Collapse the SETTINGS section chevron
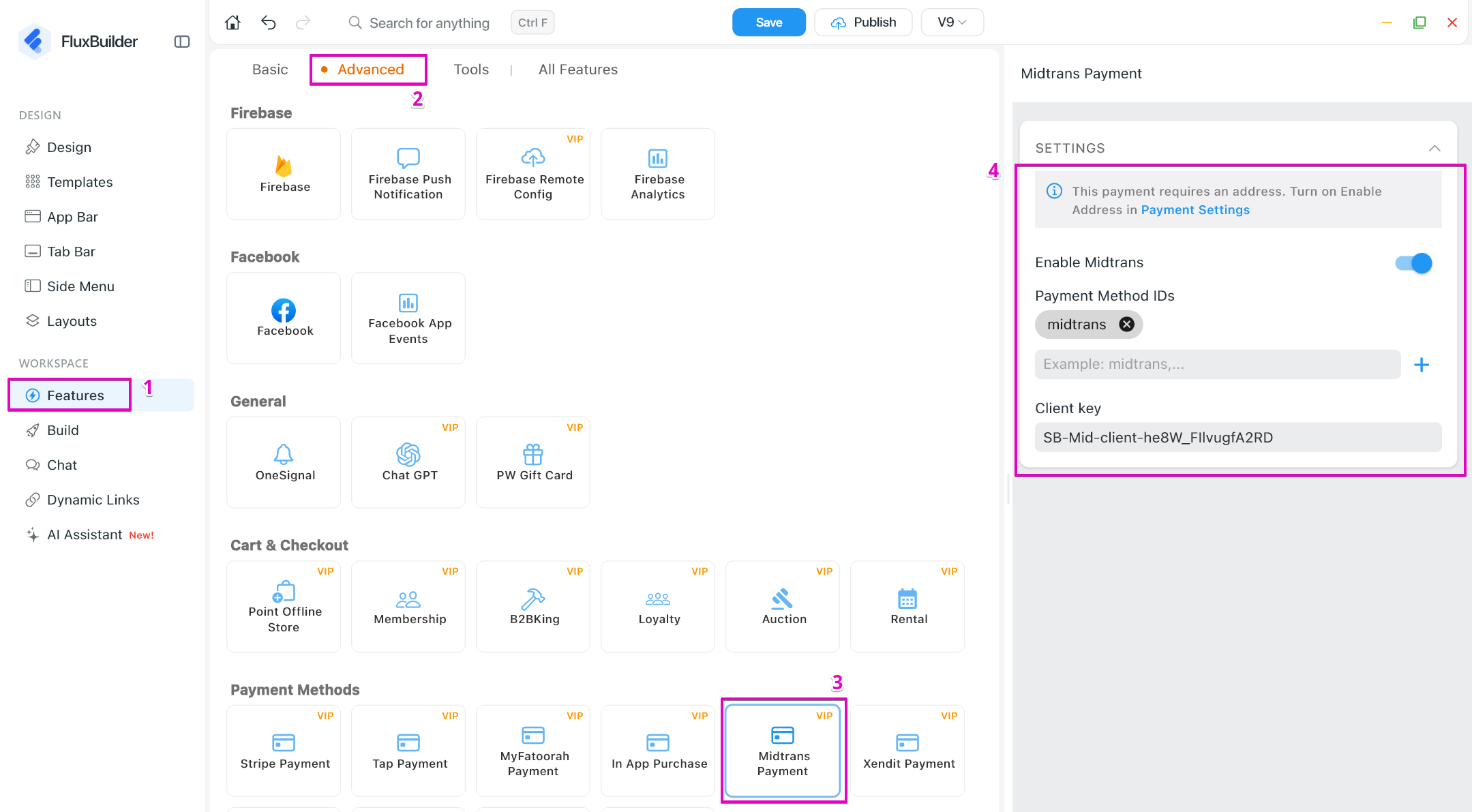Image resolution: width=1472 pixels, height=812 pixels. 1435,148
